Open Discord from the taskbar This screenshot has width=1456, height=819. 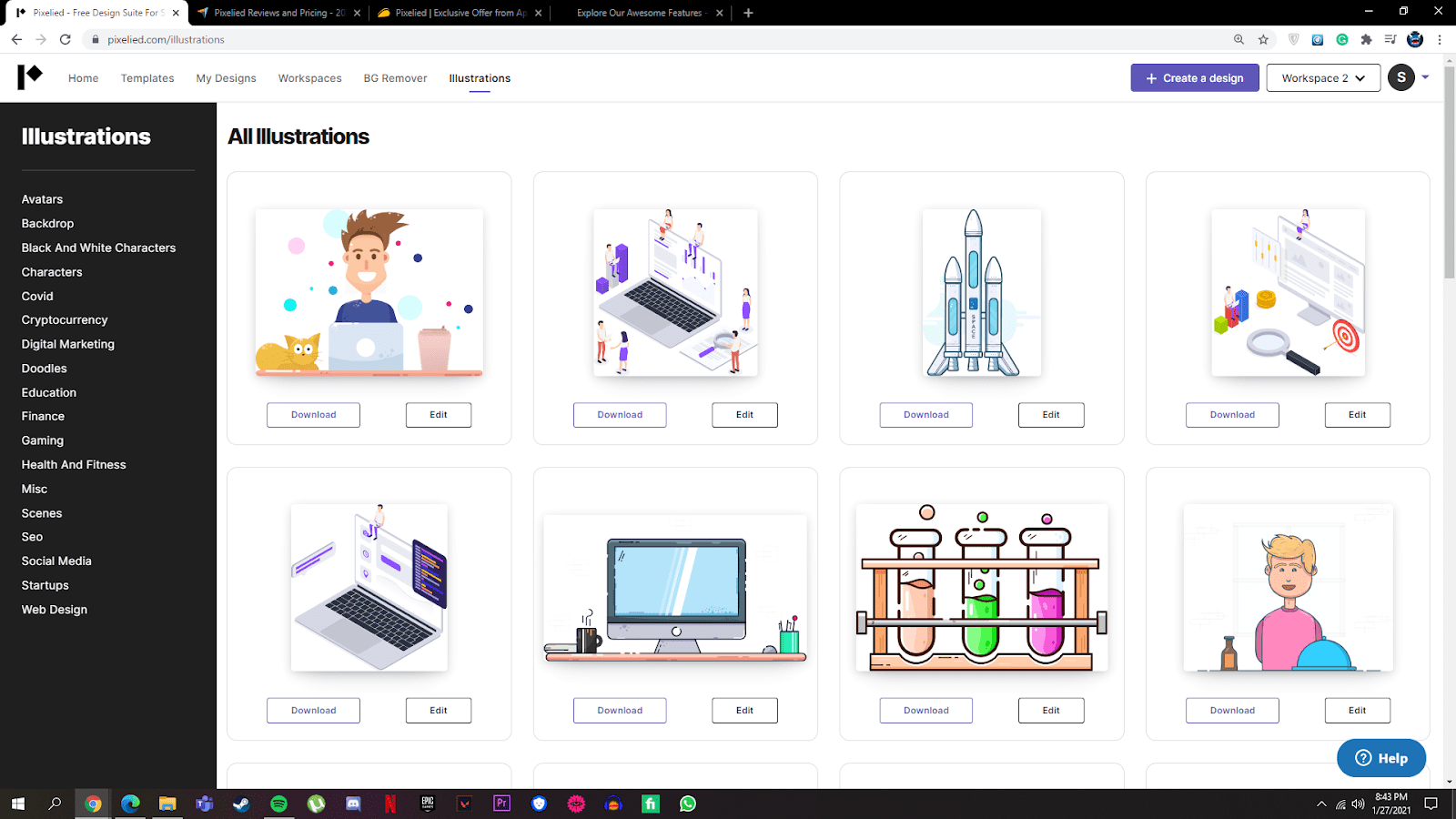[353, 804]
